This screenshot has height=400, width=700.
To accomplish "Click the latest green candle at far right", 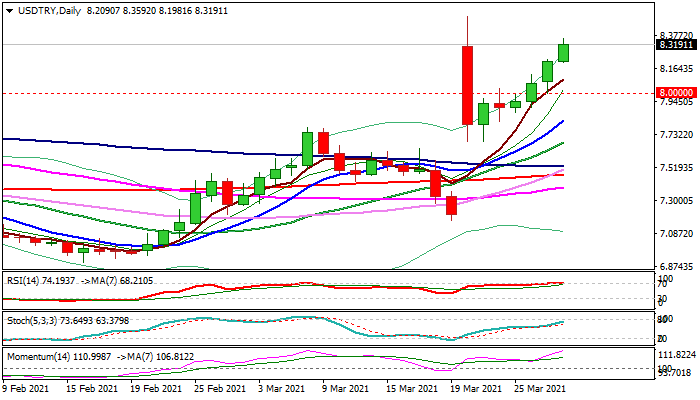I will (563, 52).
